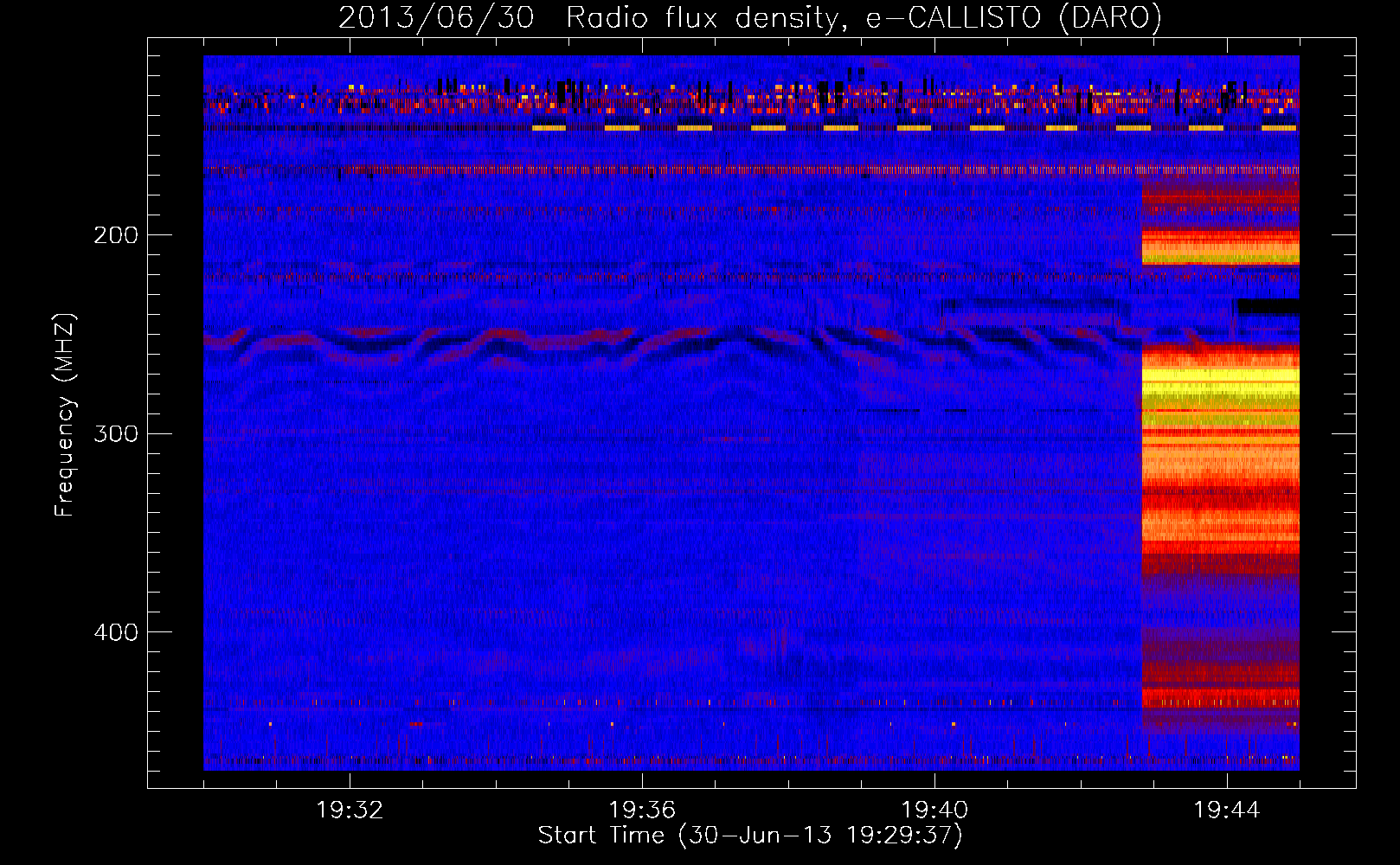Click the black rectangular gap above the 19:44 burst
This screenshot has width=1400, height=865.
(1268, 306)
